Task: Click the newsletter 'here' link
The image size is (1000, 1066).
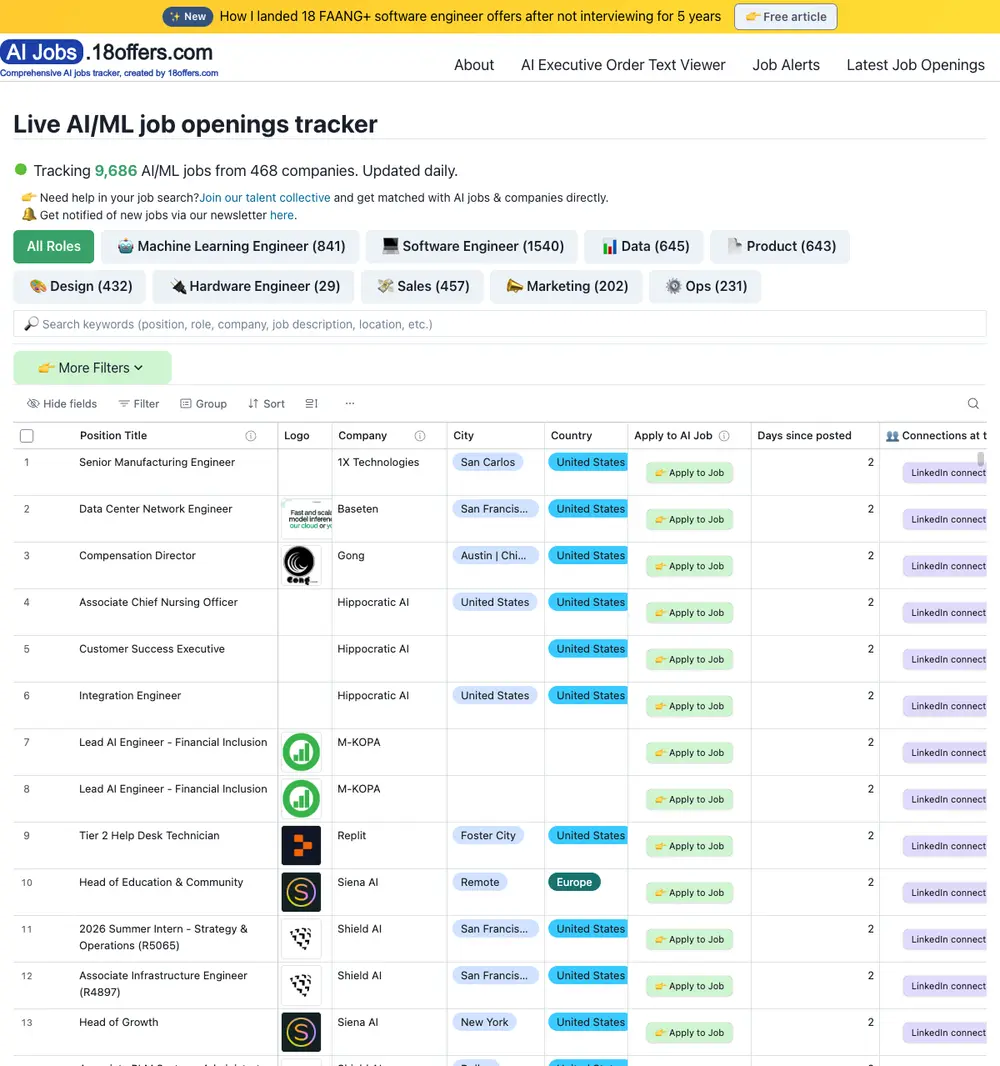Action: click(281, 215)
